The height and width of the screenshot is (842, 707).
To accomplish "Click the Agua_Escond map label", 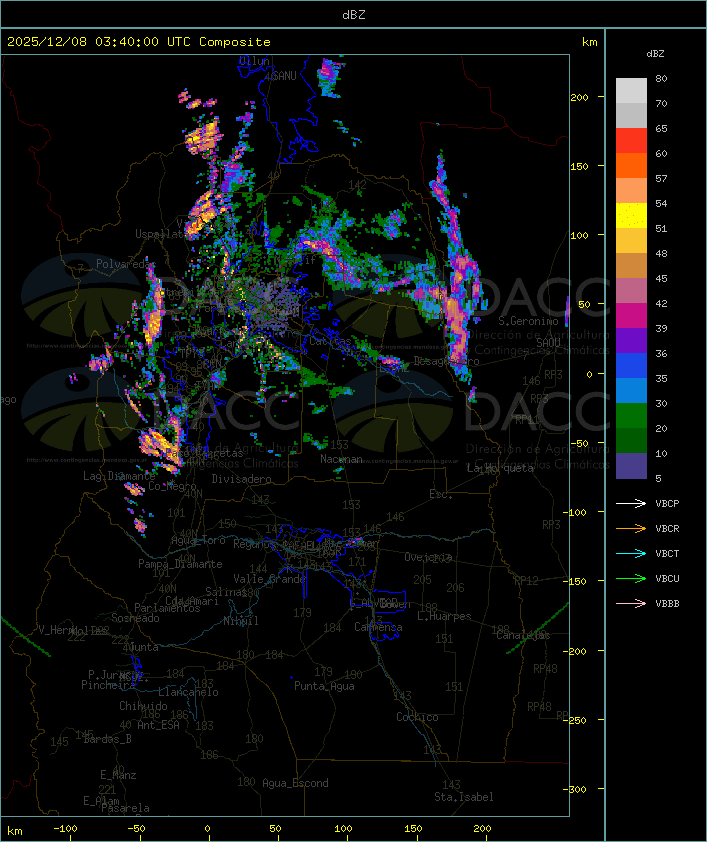I will 295,783.
